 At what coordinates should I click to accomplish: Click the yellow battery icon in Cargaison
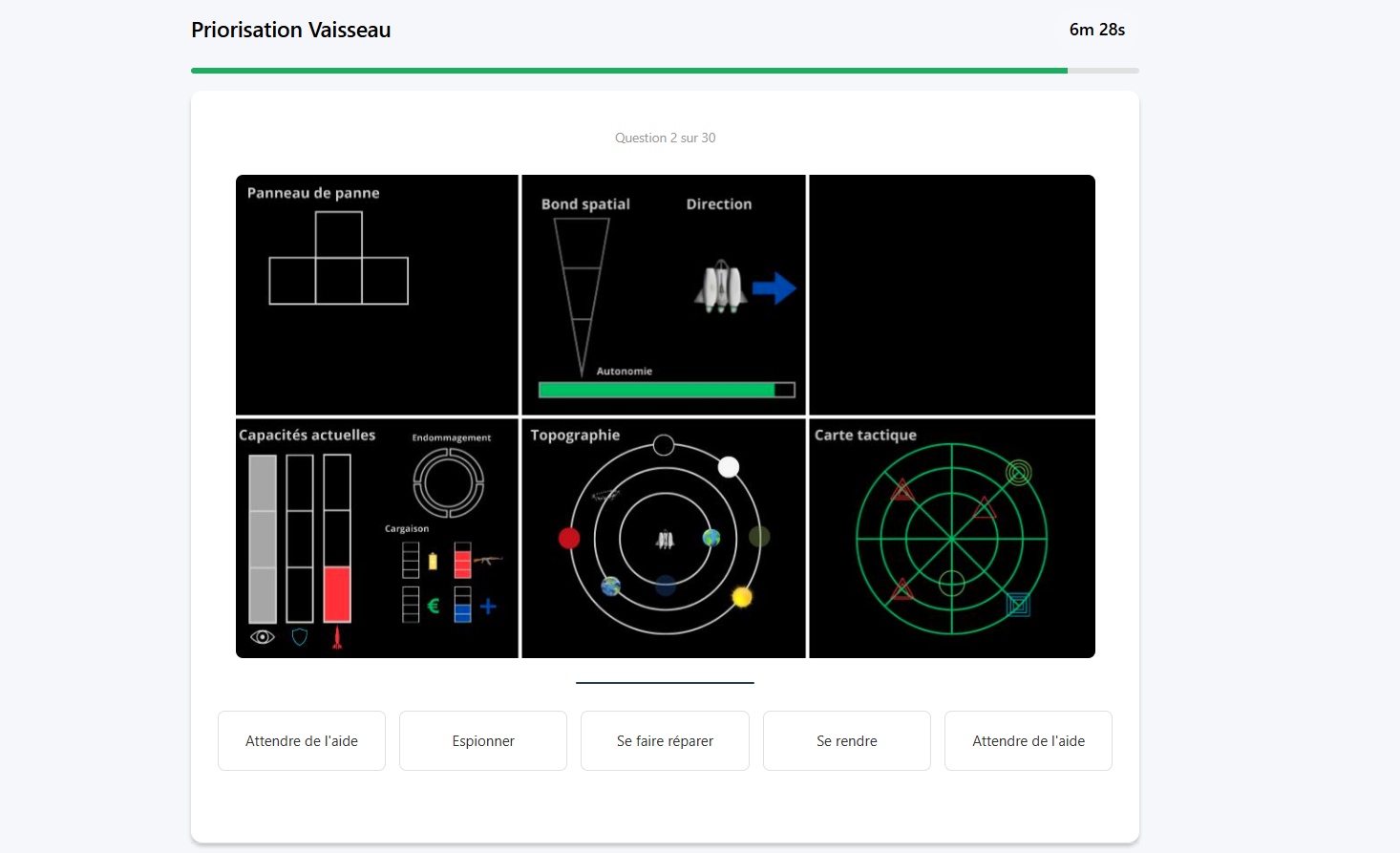(x=433, y=561)
